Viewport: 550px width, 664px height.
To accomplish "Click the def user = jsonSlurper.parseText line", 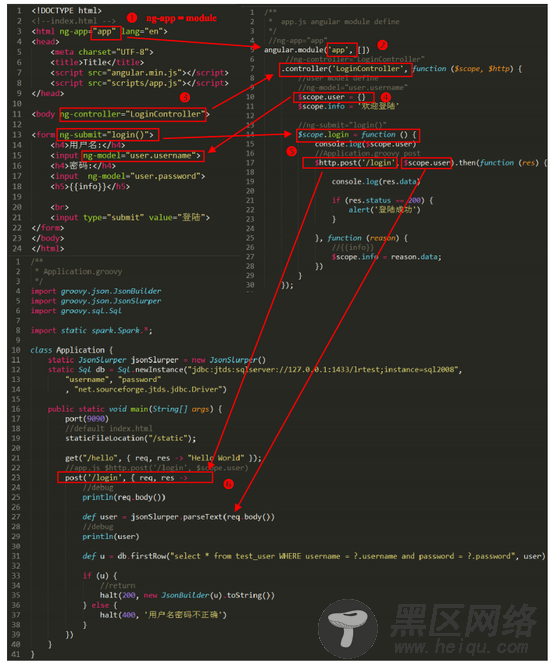I will [x=179, y=517].
